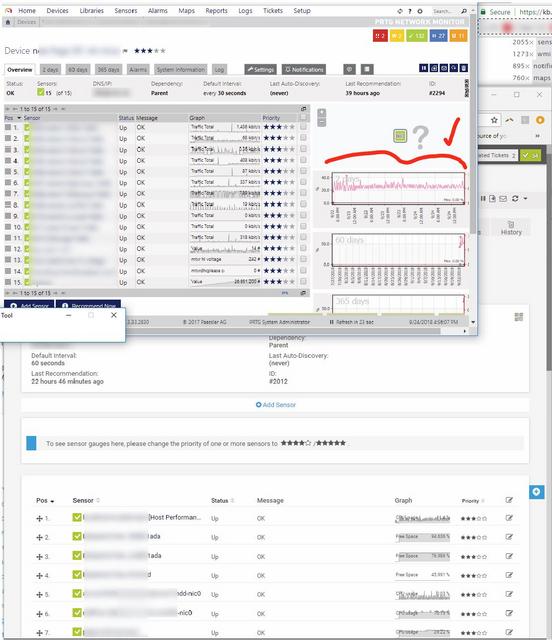This screenshot has width=552, height=640.
Task: Click the email icon in background toolbar
Action: point(503,198)
